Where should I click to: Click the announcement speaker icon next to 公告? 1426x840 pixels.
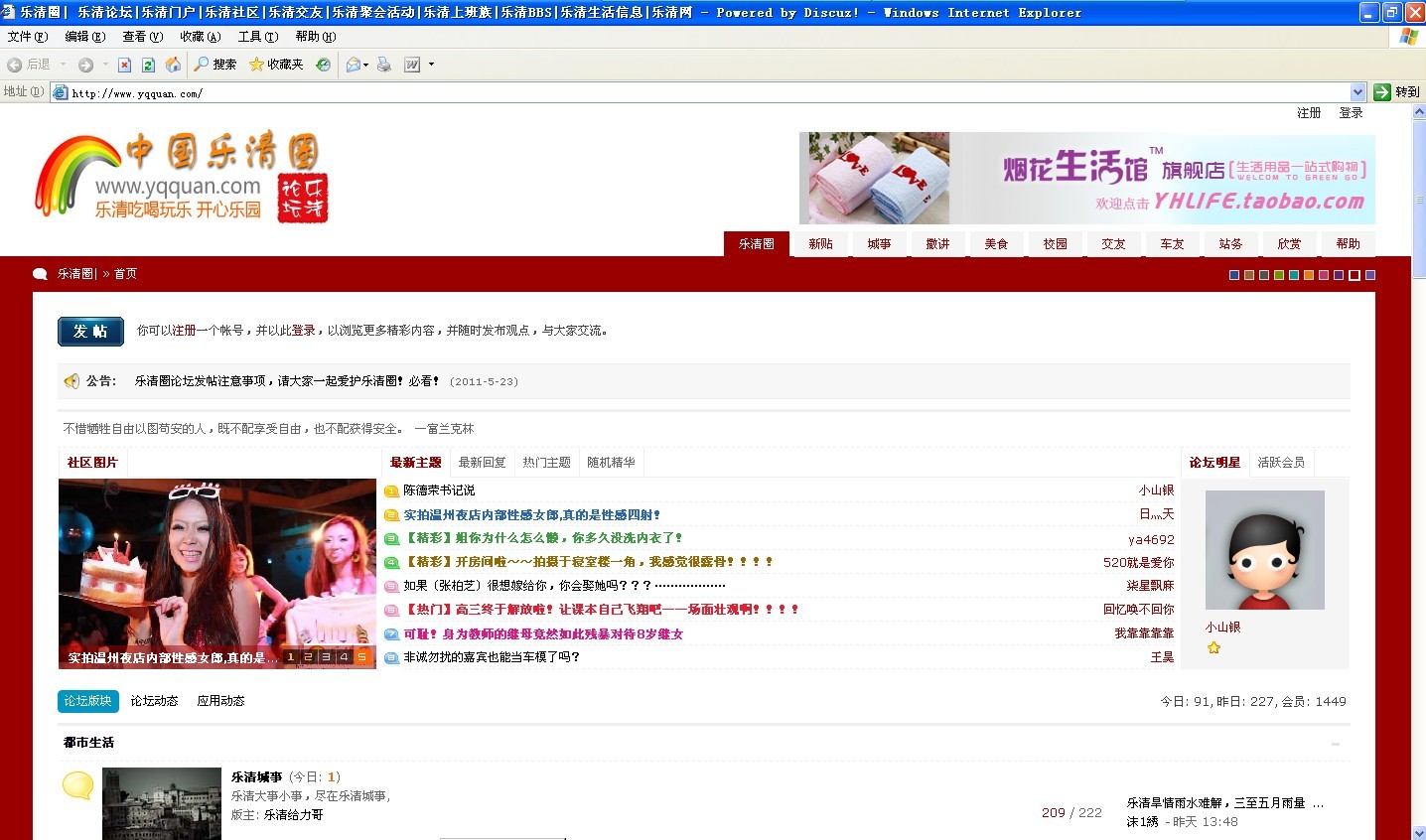coord(71,381)
